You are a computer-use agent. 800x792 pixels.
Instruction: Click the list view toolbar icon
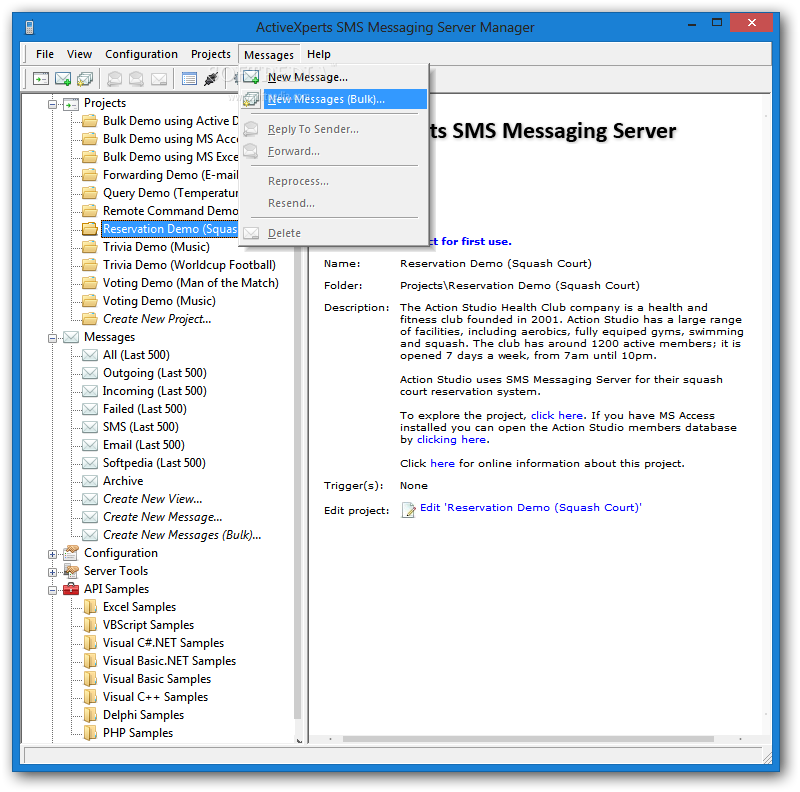tap(189, 79)
